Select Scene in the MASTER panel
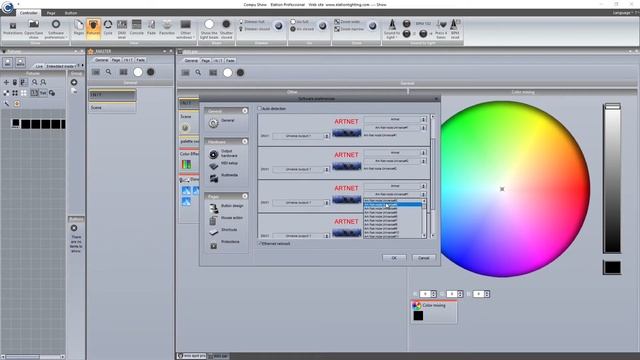 point(112,108)
